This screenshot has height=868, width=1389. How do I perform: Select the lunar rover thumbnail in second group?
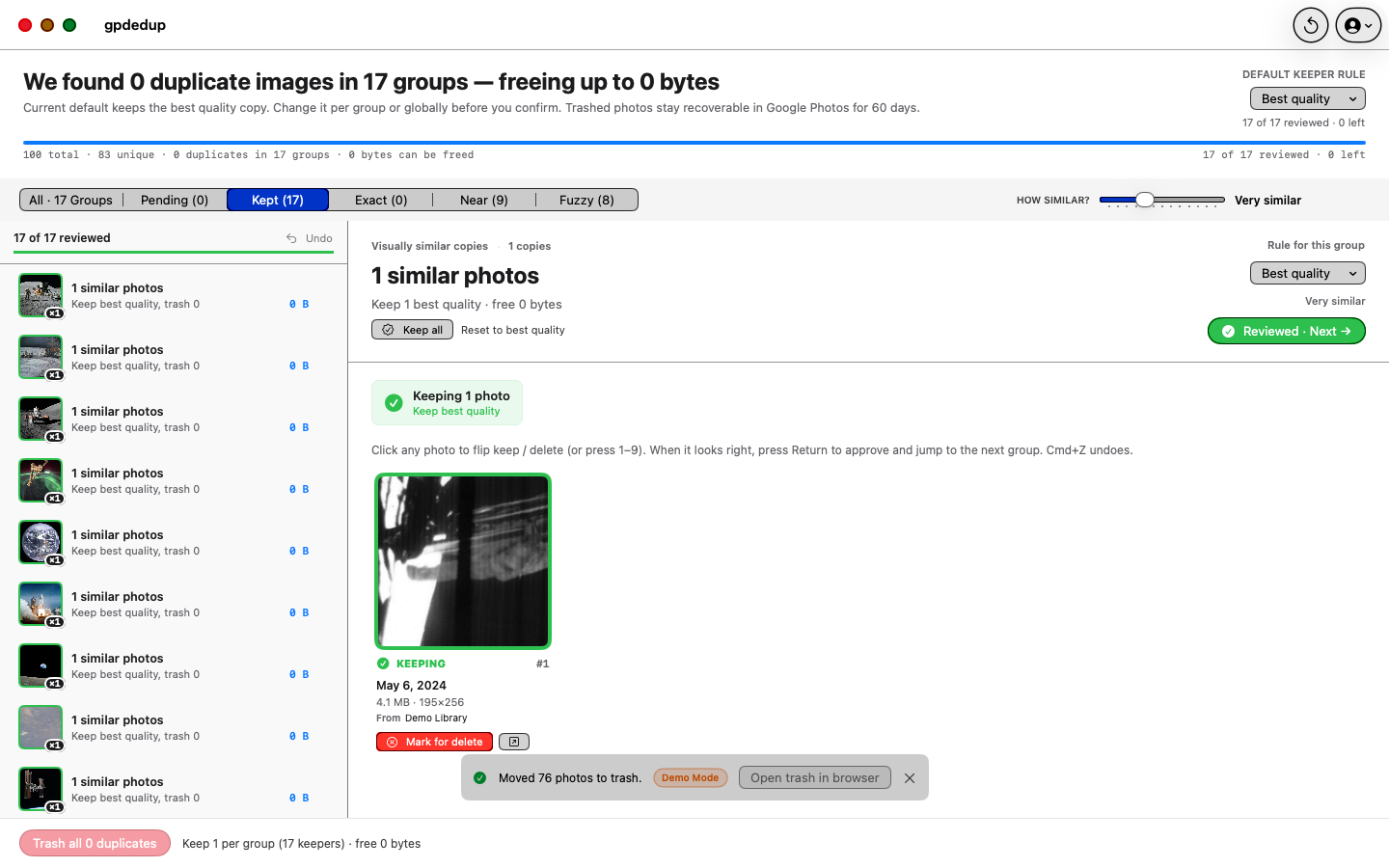(x=41, y=357)
